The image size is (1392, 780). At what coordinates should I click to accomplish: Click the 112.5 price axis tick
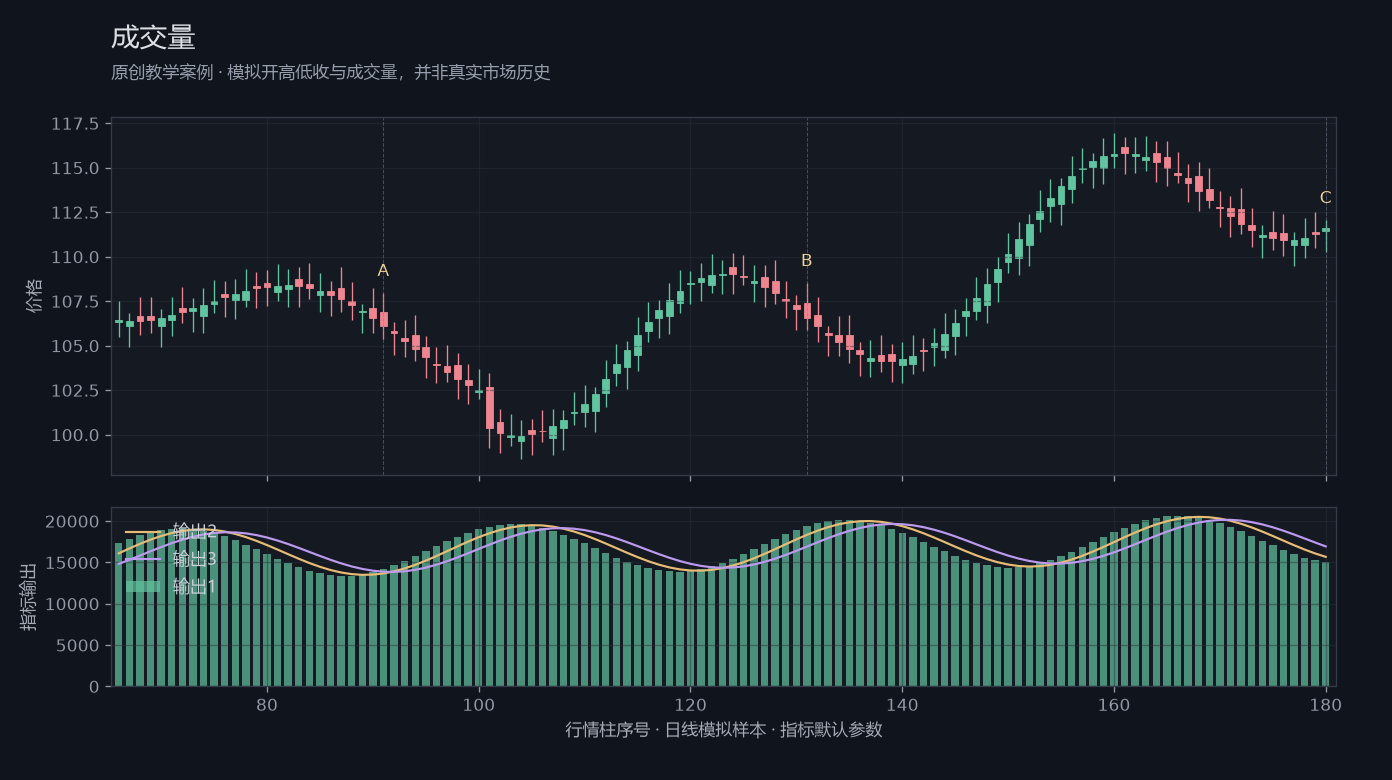(75, 213)
